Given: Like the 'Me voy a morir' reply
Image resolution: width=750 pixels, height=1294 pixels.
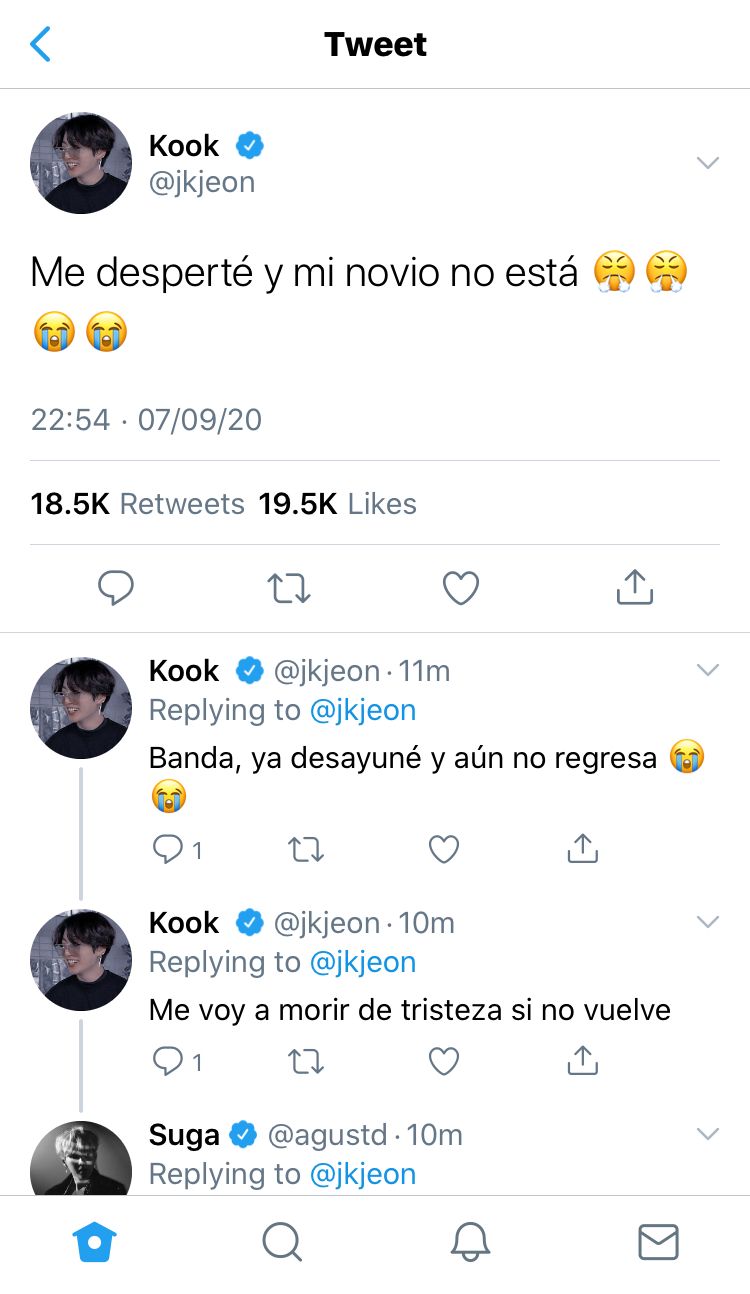Looking at the screenshot, I should 444,1061.
